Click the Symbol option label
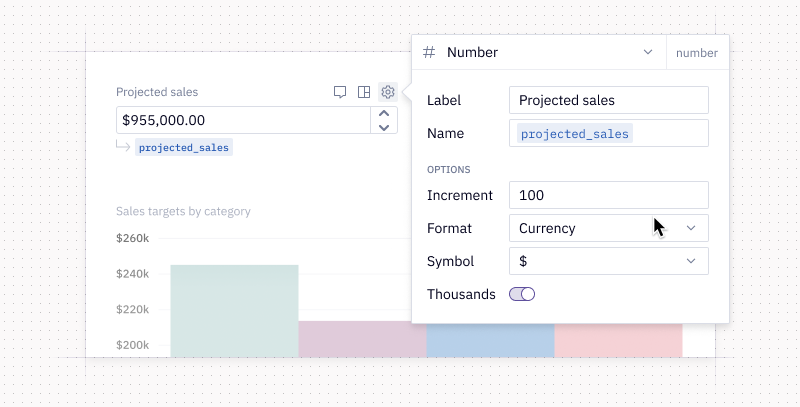The width and height of the screenshot is (800, 407). pos(451,261)
